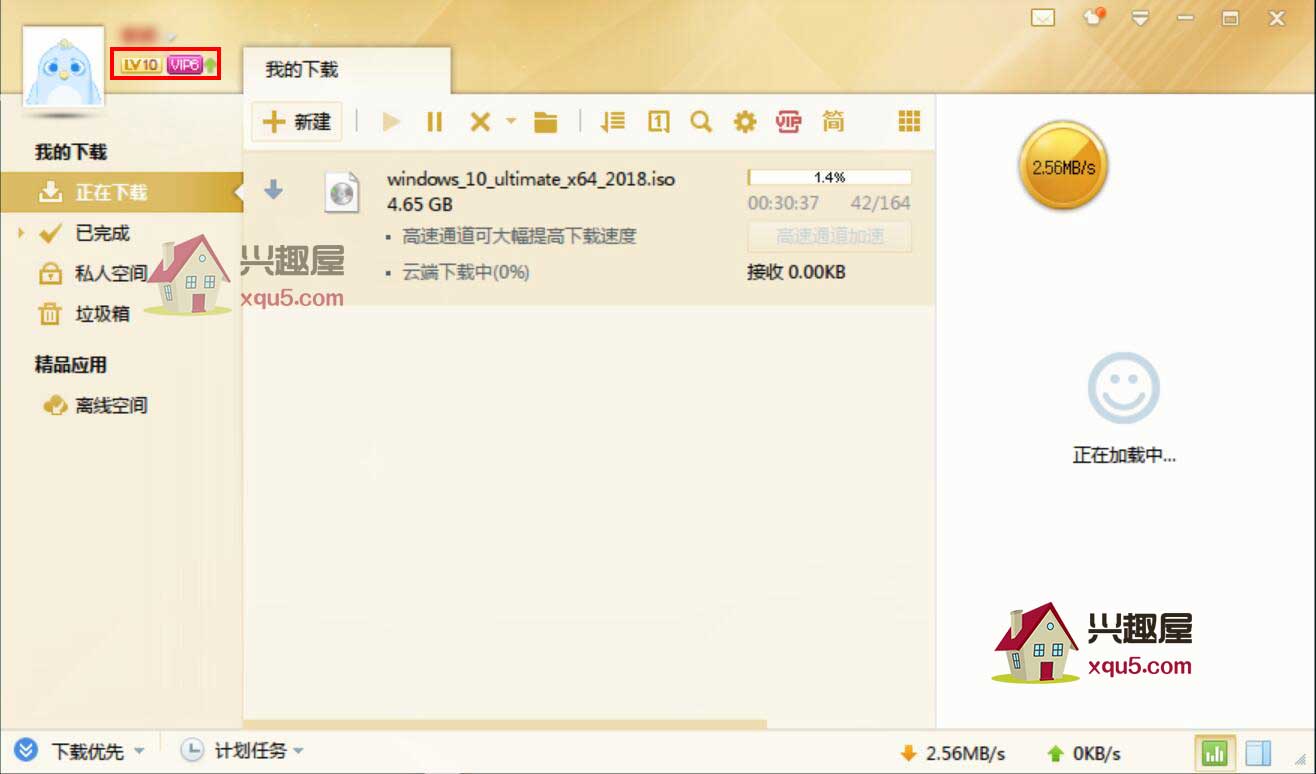Click the red VIP toolbar icon

(x=789, y=122)
